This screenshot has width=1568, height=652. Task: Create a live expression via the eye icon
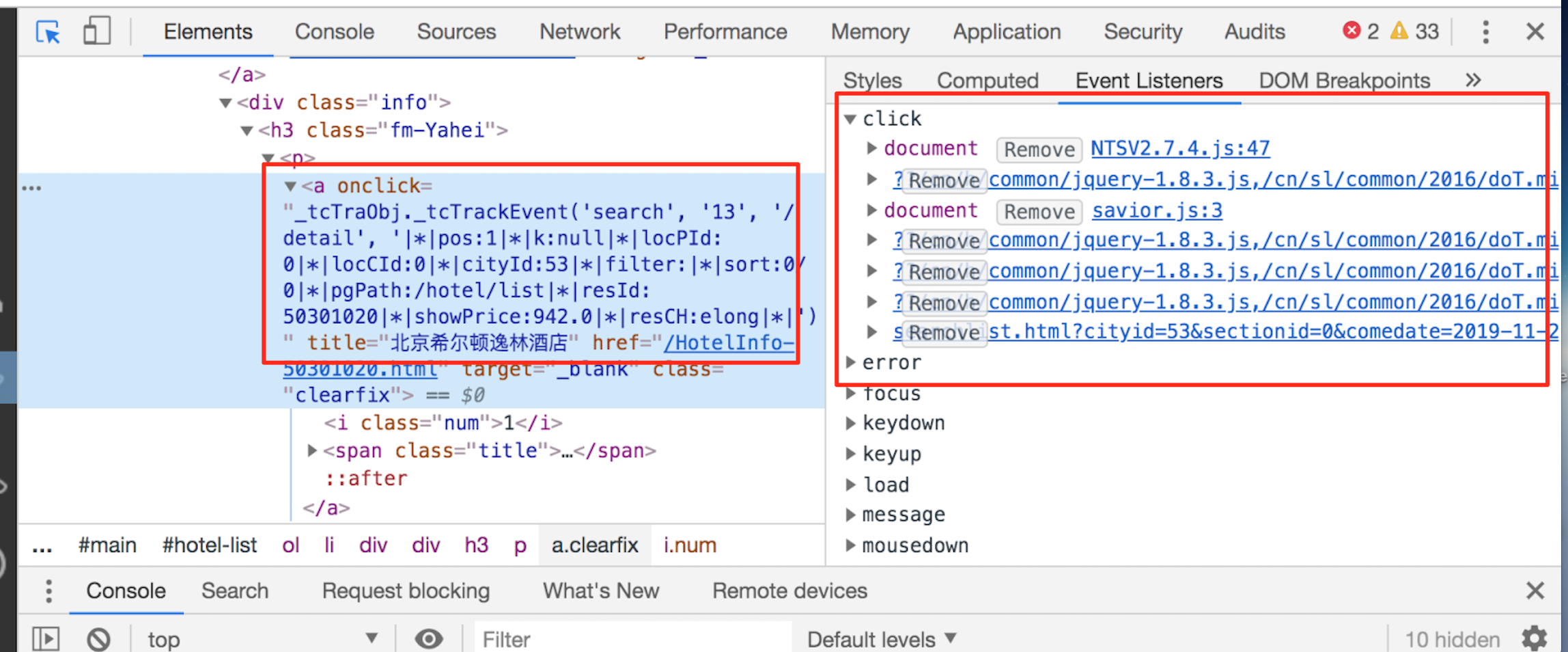pos(429,638)
